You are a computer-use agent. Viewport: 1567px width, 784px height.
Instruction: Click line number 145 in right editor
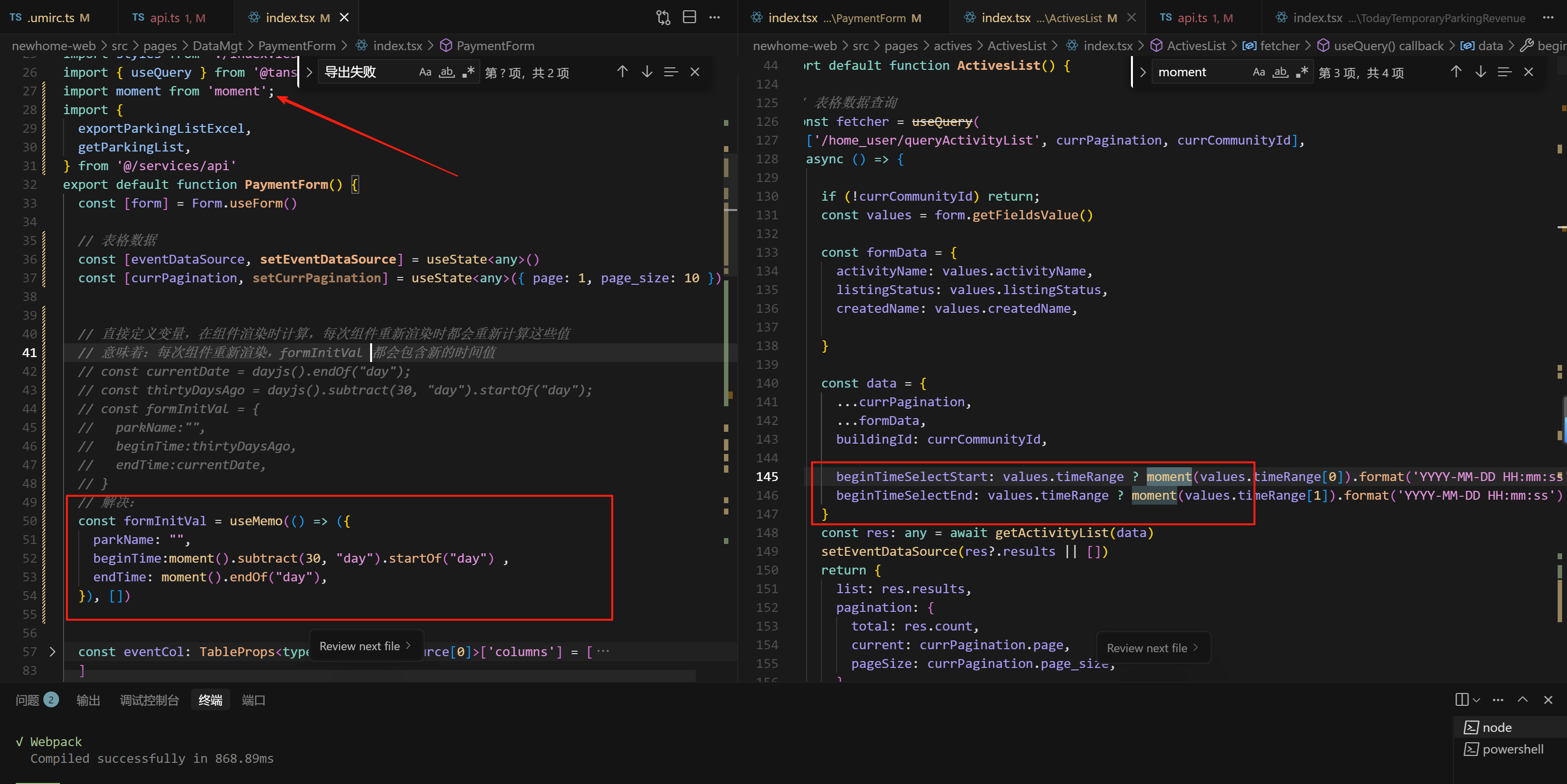point(766,477)
